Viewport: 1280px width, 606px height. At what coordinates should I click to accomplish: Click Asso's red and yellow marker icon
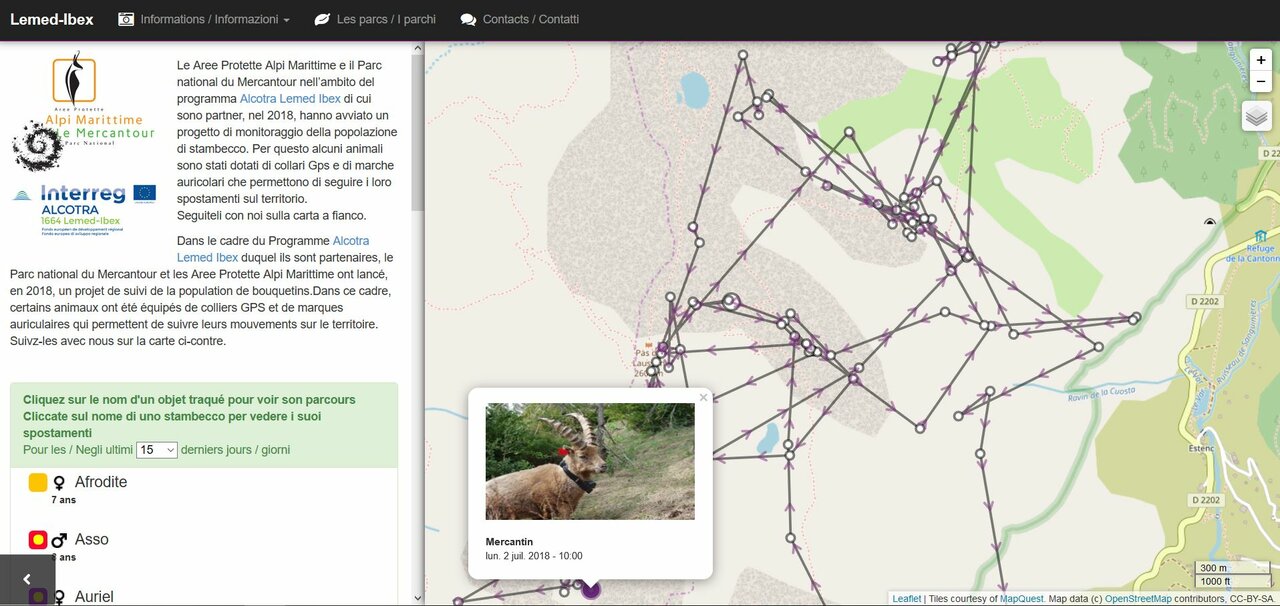[x=38, y=540]
